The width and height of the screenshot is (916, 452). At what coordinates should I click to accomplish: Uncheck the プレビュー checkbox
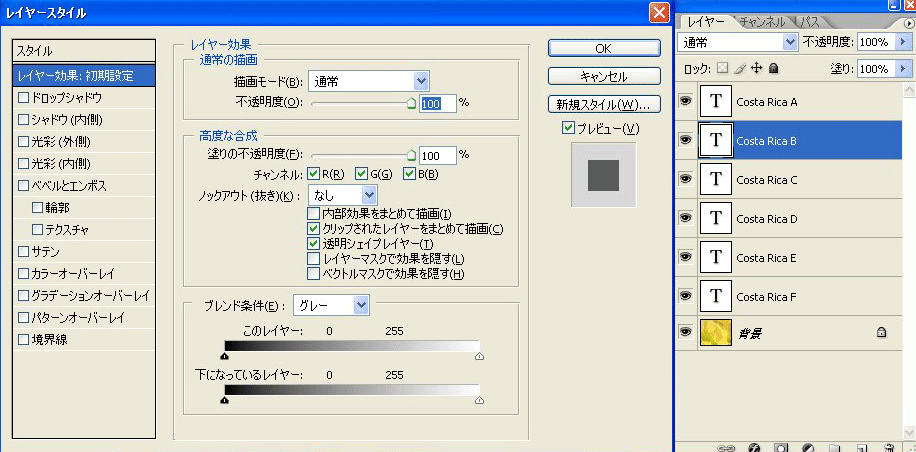point(568,128)
